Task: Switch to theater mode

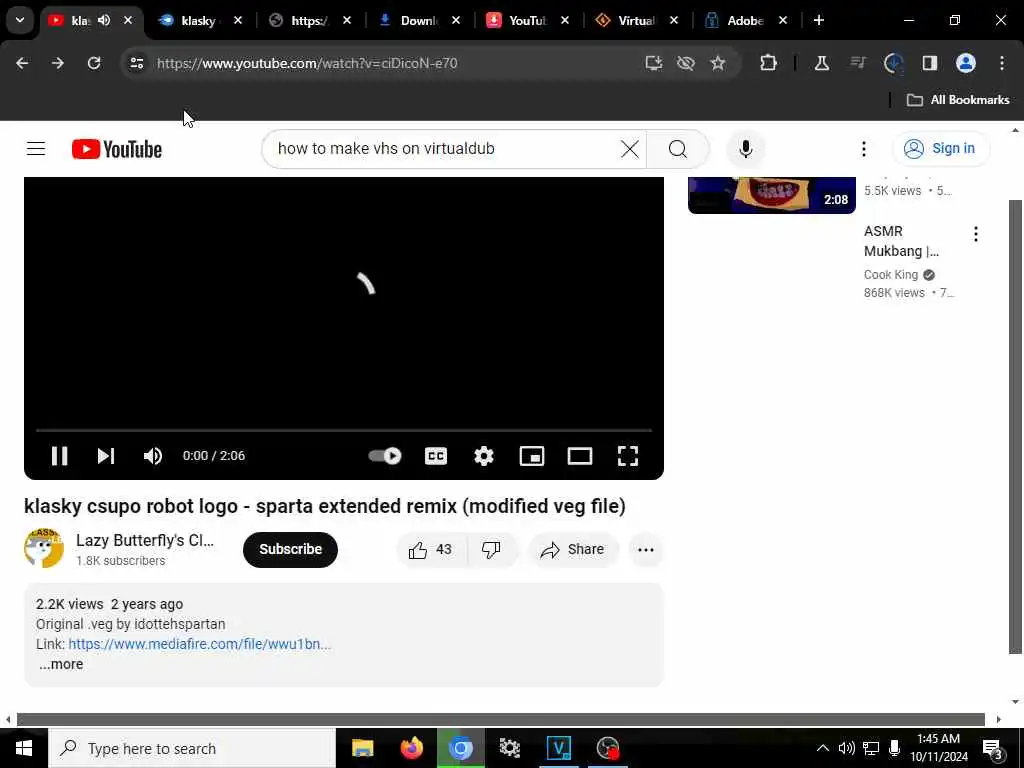Action: (x=579, y=456)
